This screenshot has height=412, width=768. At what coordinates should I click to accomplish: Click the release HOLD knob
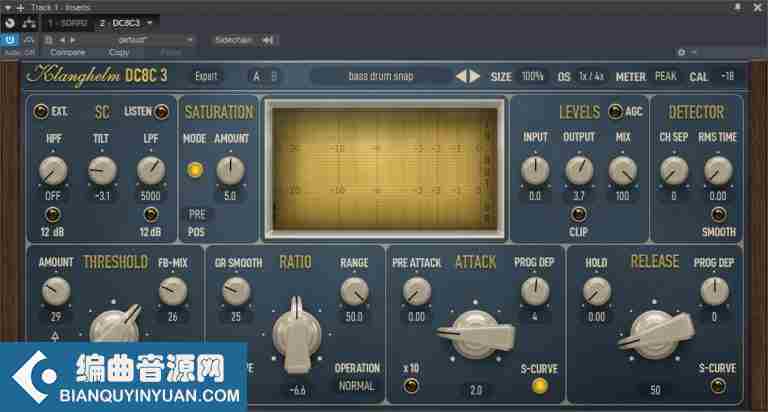597,291
